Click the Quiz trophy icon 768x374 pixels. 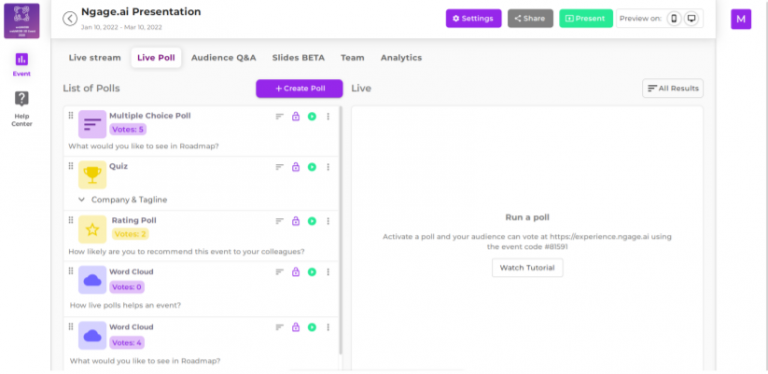pyautogui.click(x=92, y=175)
